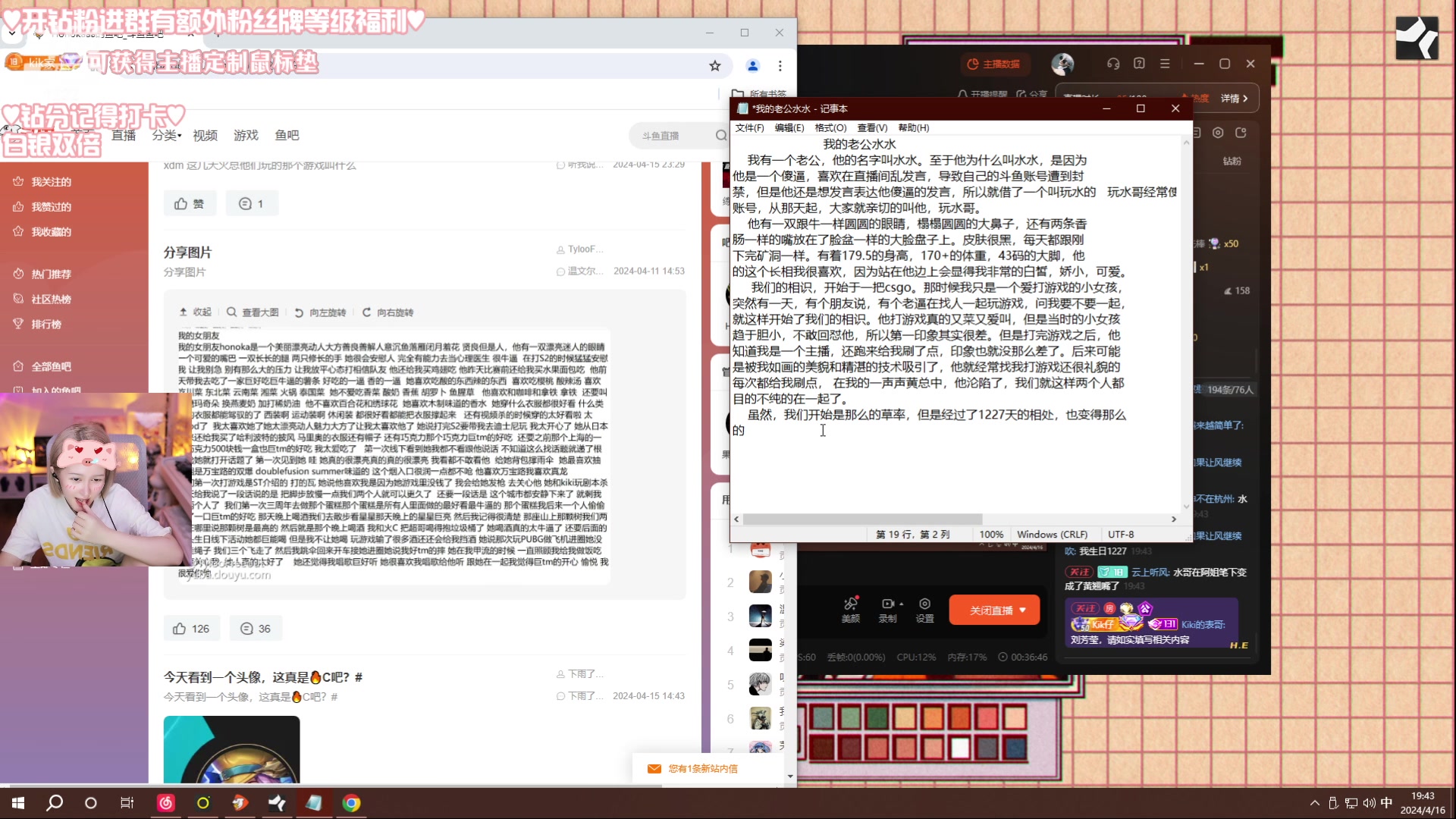Viewport: 1456px width, 819px height.
Task: Open 设置 settings in the streaming app
Action: tap(924, 610)
